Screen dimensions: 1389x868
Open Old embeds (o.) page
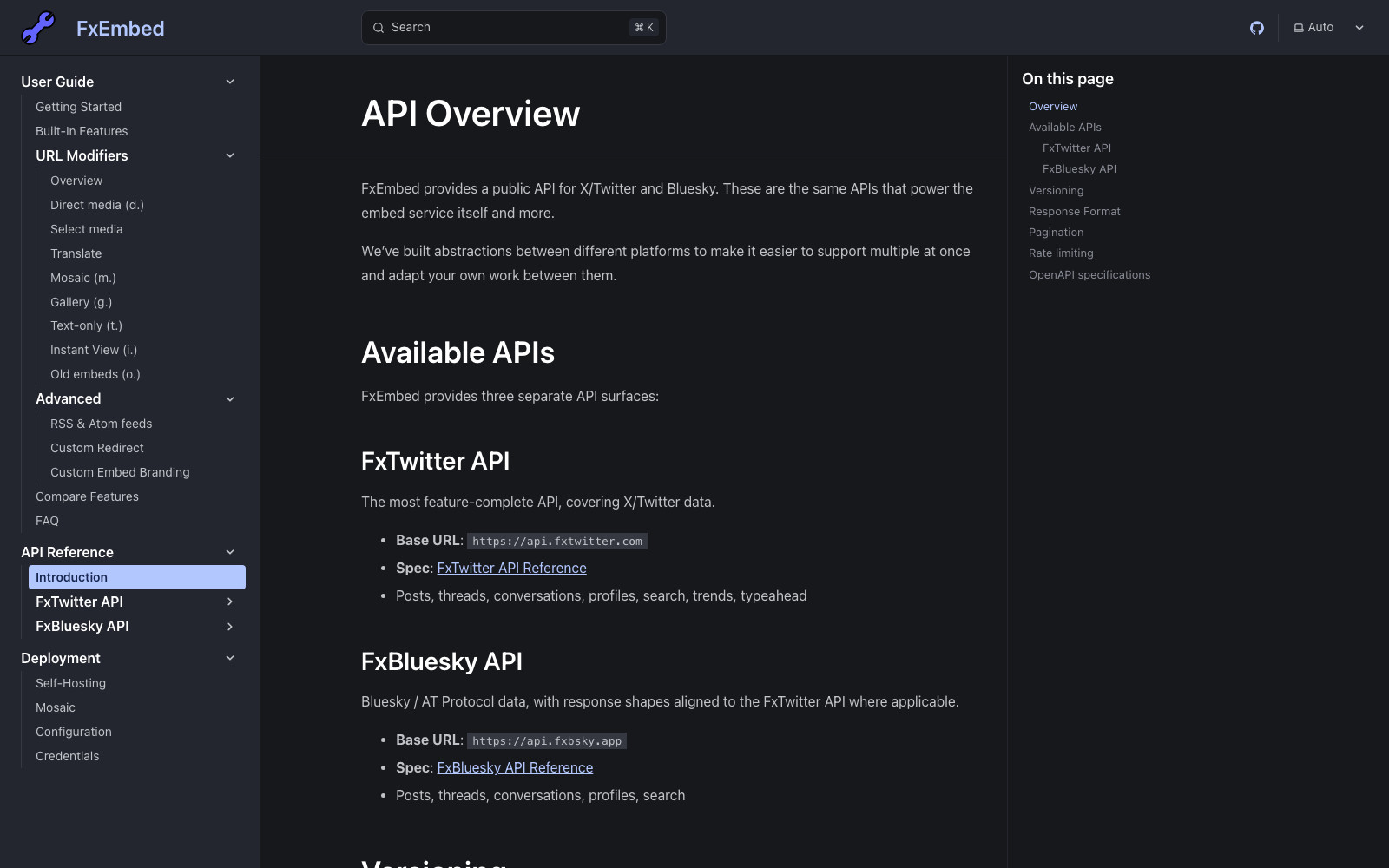coord(95,374)
